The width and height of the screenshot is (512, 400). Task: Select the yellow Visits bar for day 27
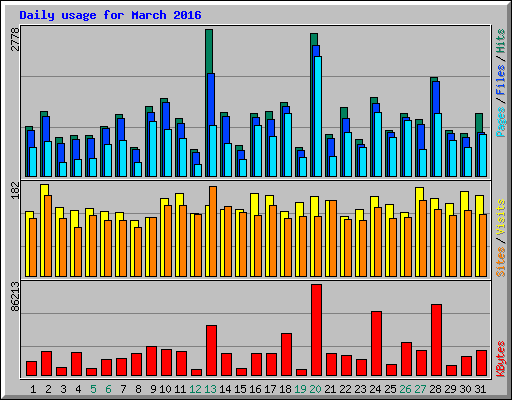click(x=419, y=194)
